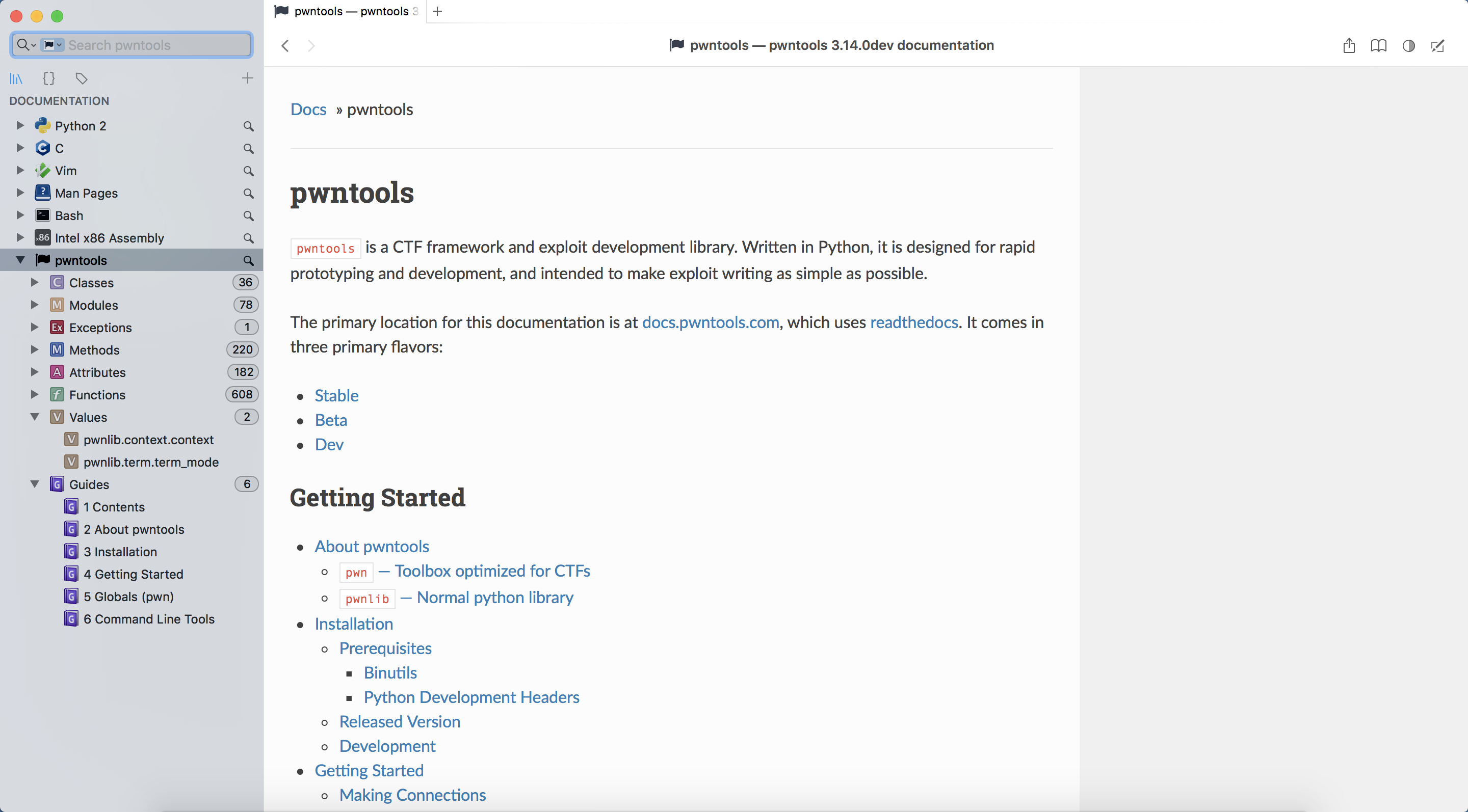
Task: Click the Stable documentation link
Action: [x=336, y=395]
